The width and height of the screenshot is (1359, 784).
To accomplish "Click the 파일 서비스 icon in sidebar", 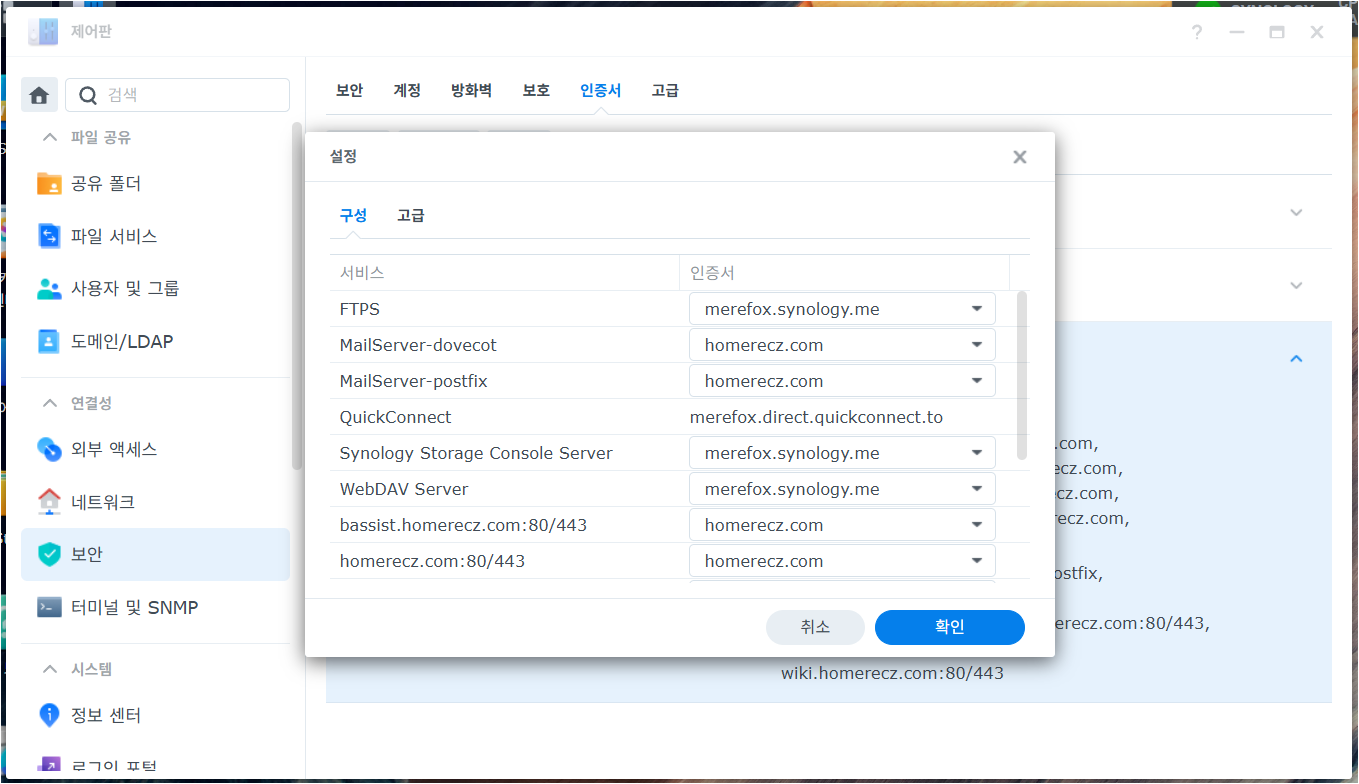I will pos(49,236).
